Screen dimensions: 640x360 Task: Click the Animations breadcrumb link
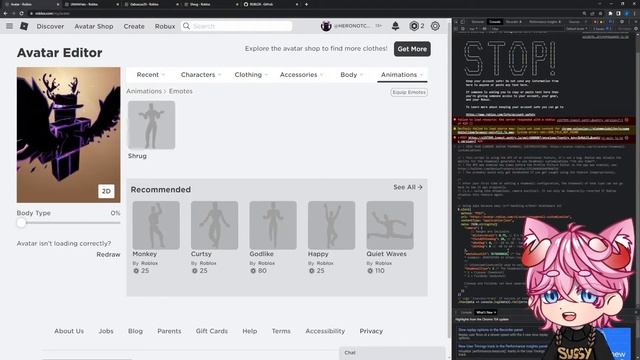point(144,91)
